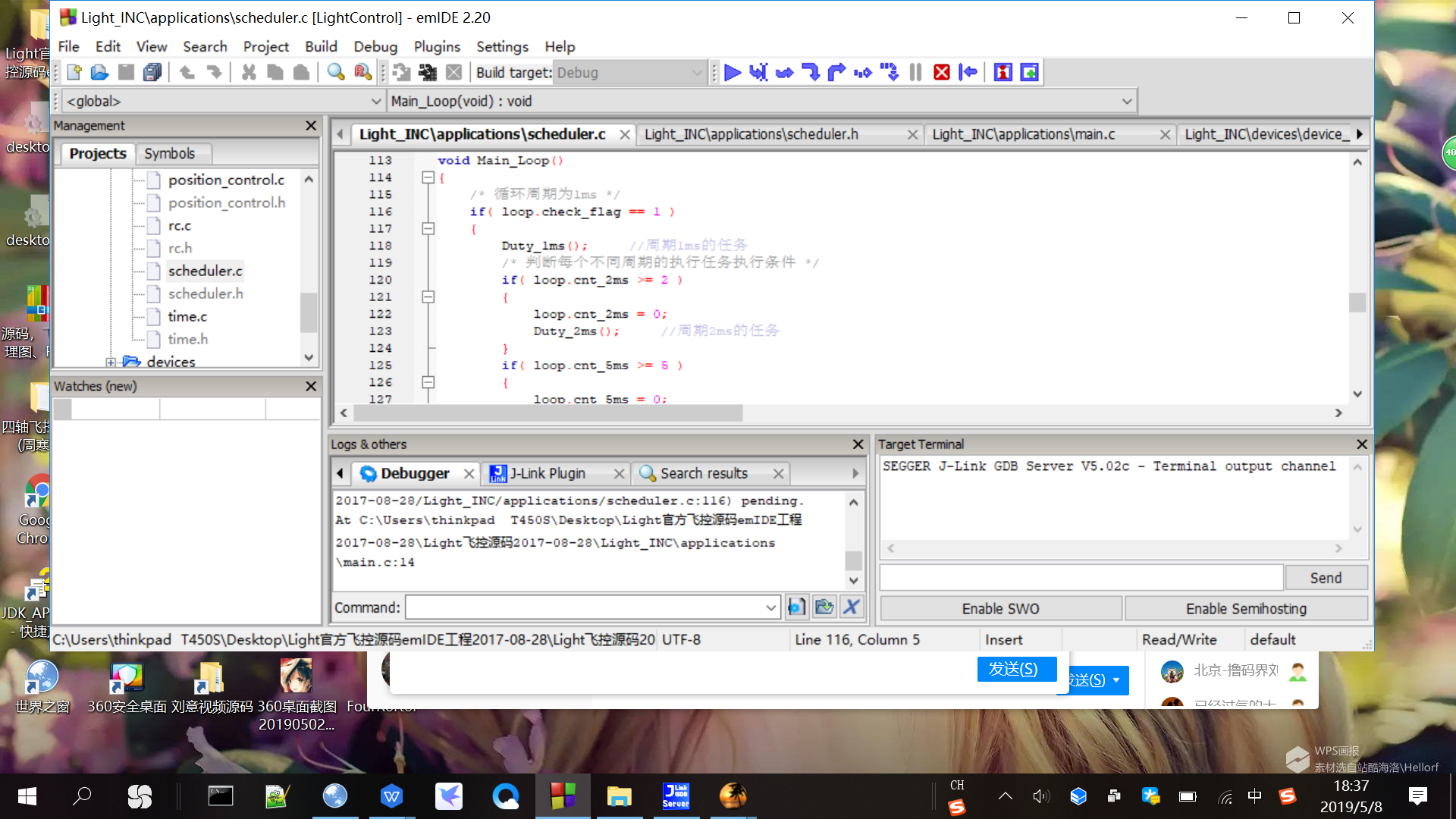Close the Logs & others panel
The image size is (1456, 819).
click(x=858, y=444)
